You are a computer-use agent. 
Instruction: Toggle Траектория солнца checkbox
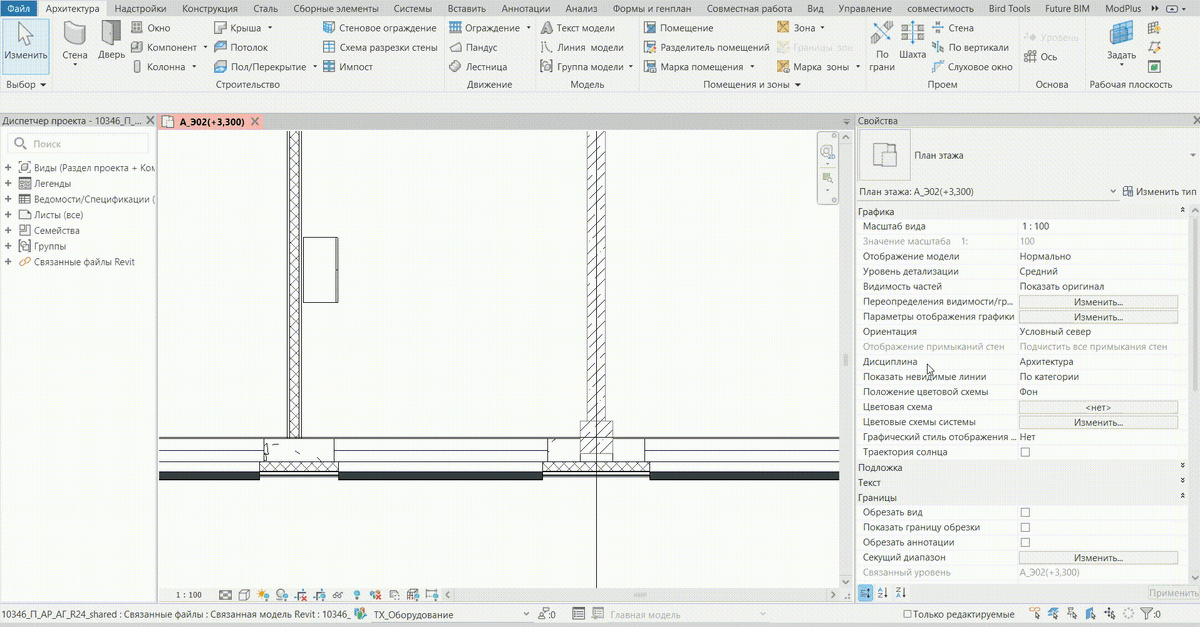pyautogui.click(x=1024, y=452)
